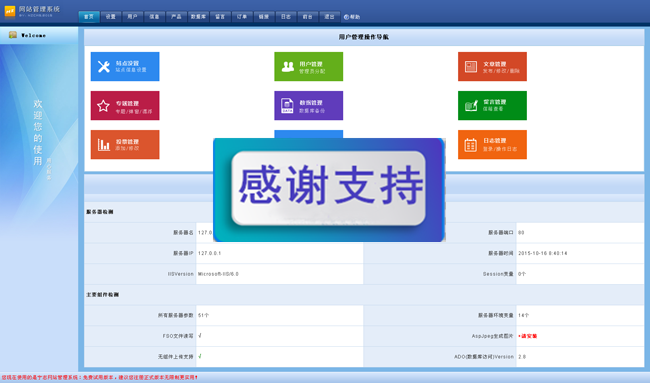
Task: Open the 前台 nav tab
Action: point(307,17)
